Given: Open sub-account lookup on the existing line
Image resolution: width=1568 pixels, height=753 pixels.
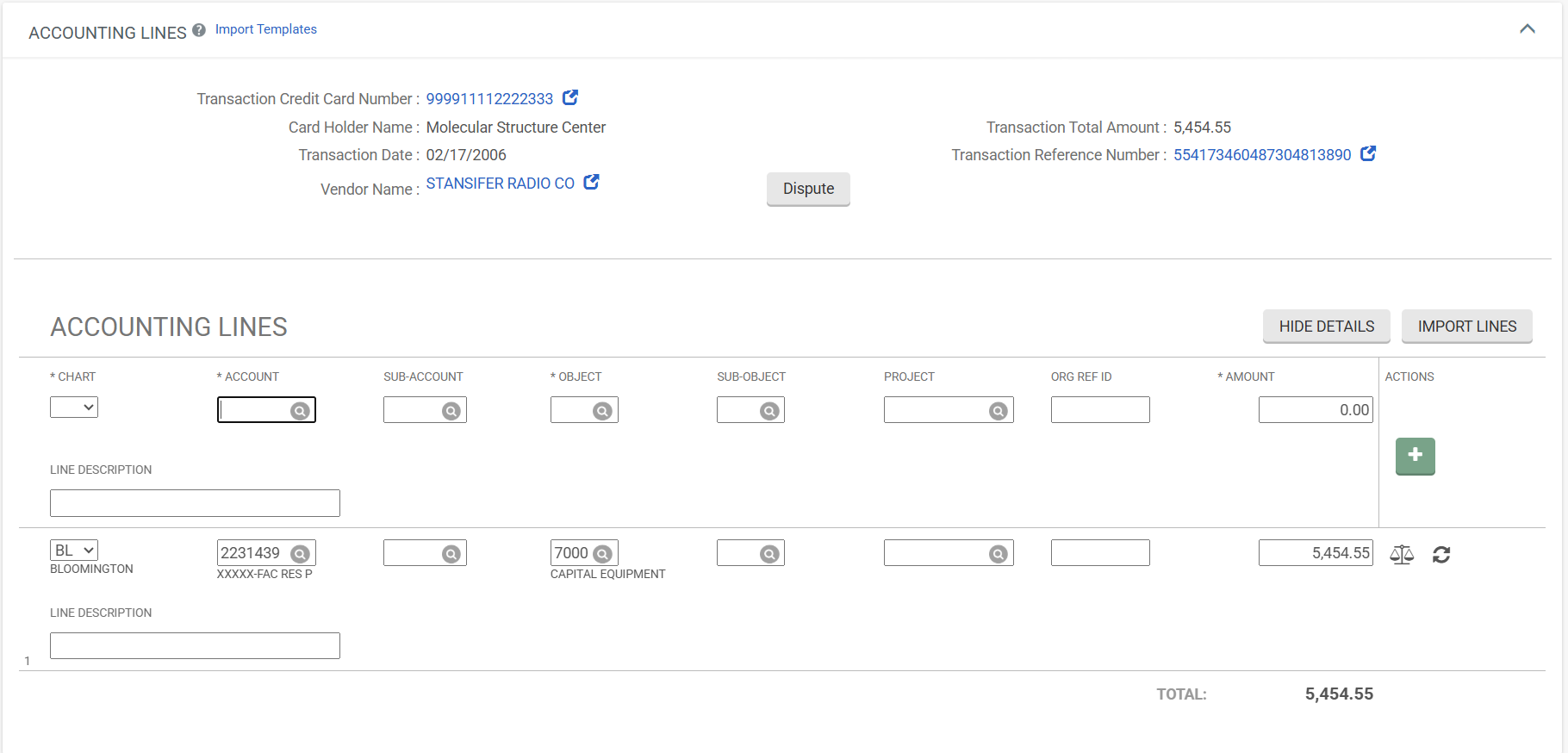Looking at the screenshot, I should [x=451, y=554].
